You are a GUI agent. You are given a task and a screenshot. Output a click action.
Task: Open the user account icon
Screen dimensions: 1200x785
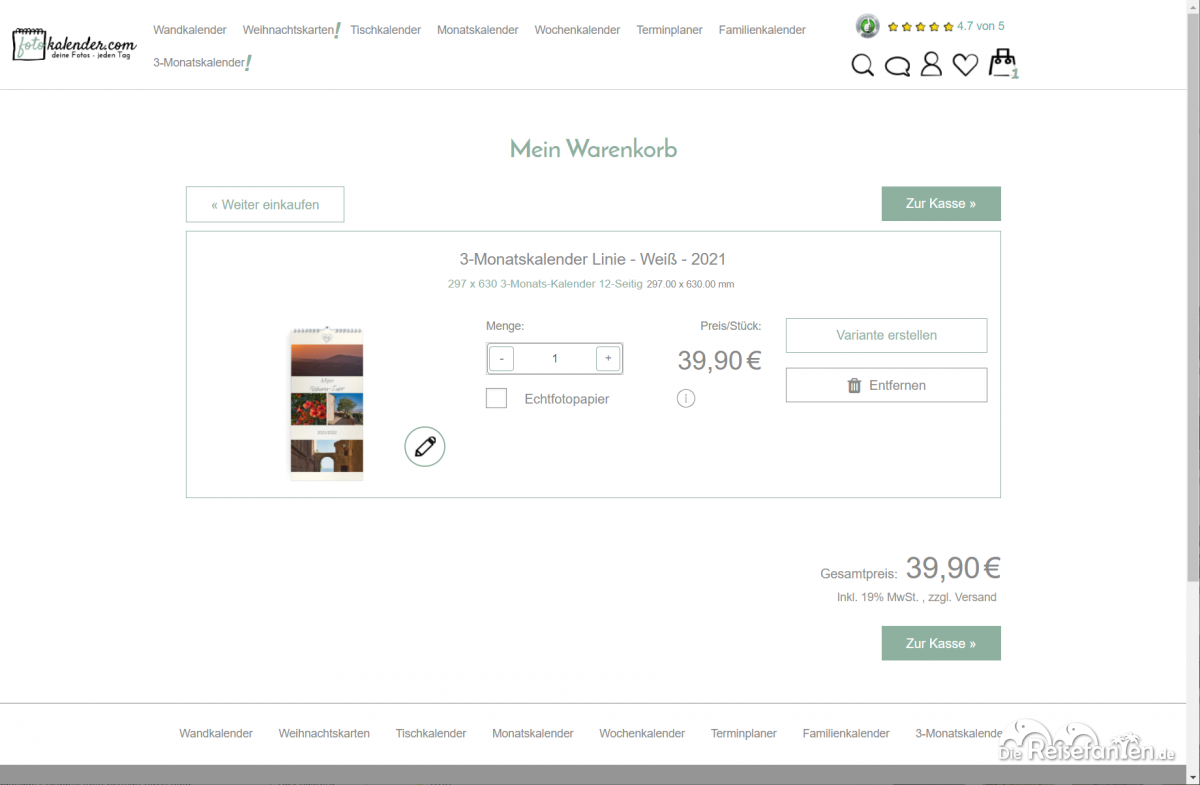click(x=931, y=65)
